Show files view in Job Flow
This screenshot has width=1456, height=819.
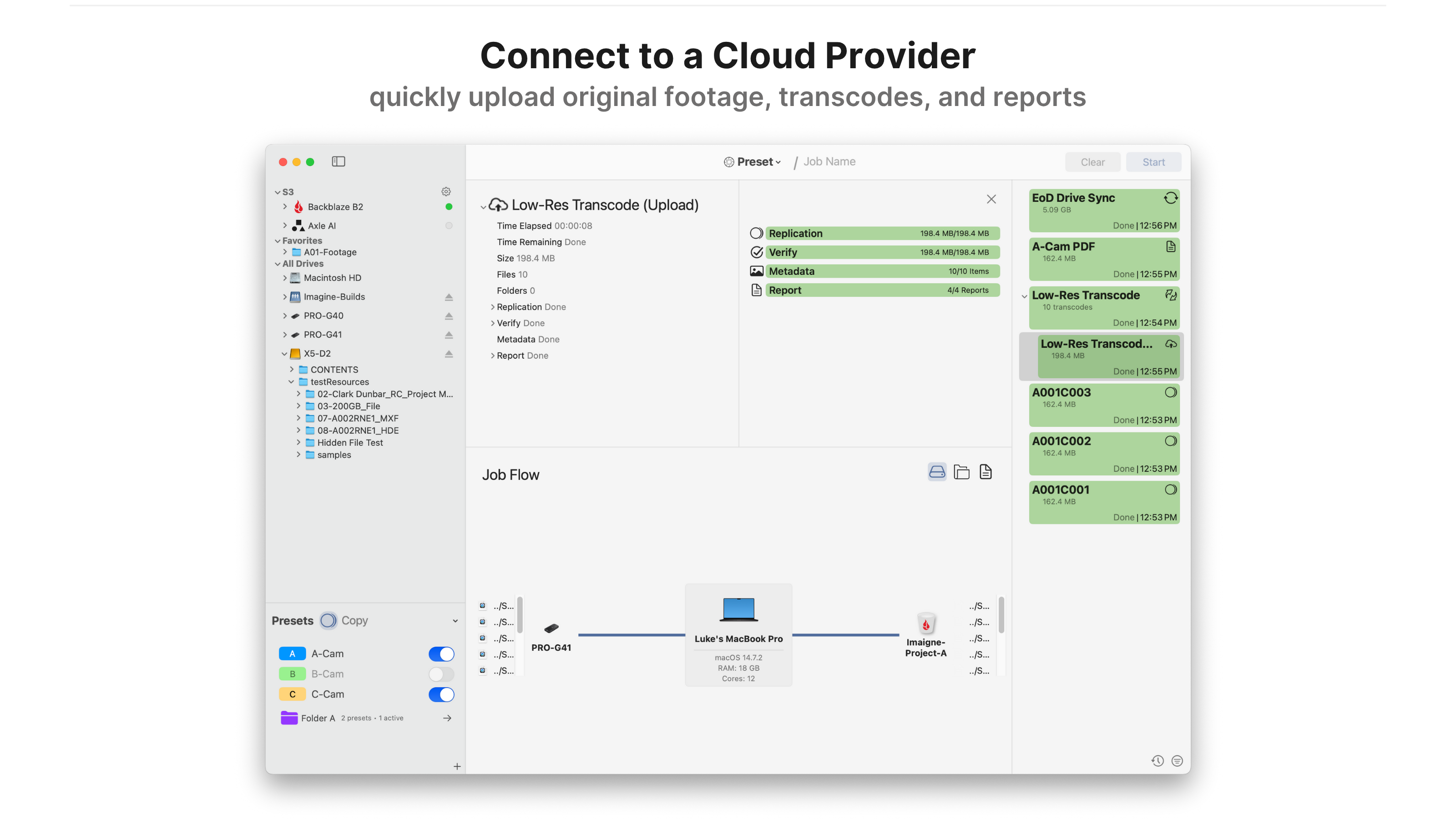click(986, 471)
